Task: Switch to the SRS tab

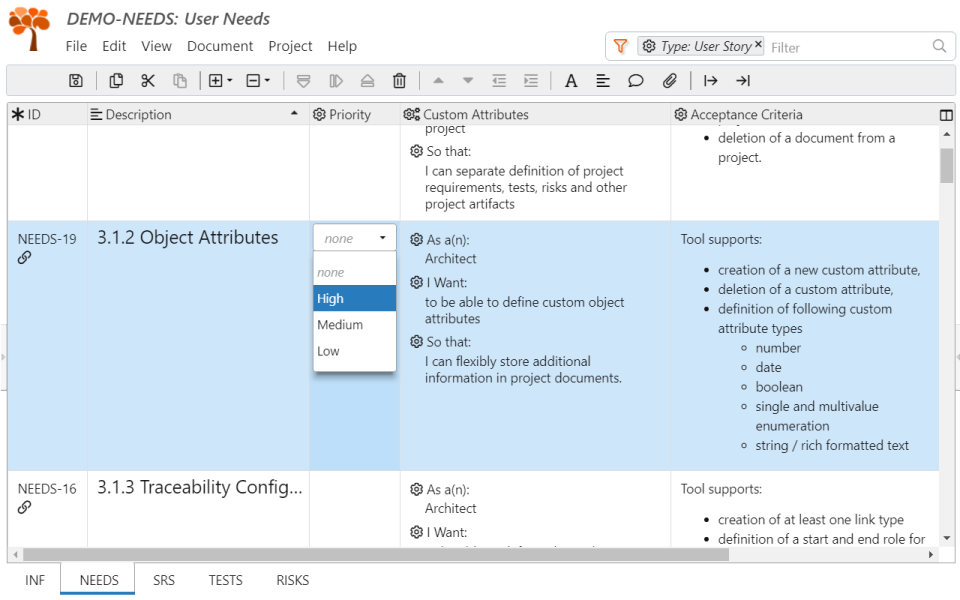Action: click(x=163, y=580)
